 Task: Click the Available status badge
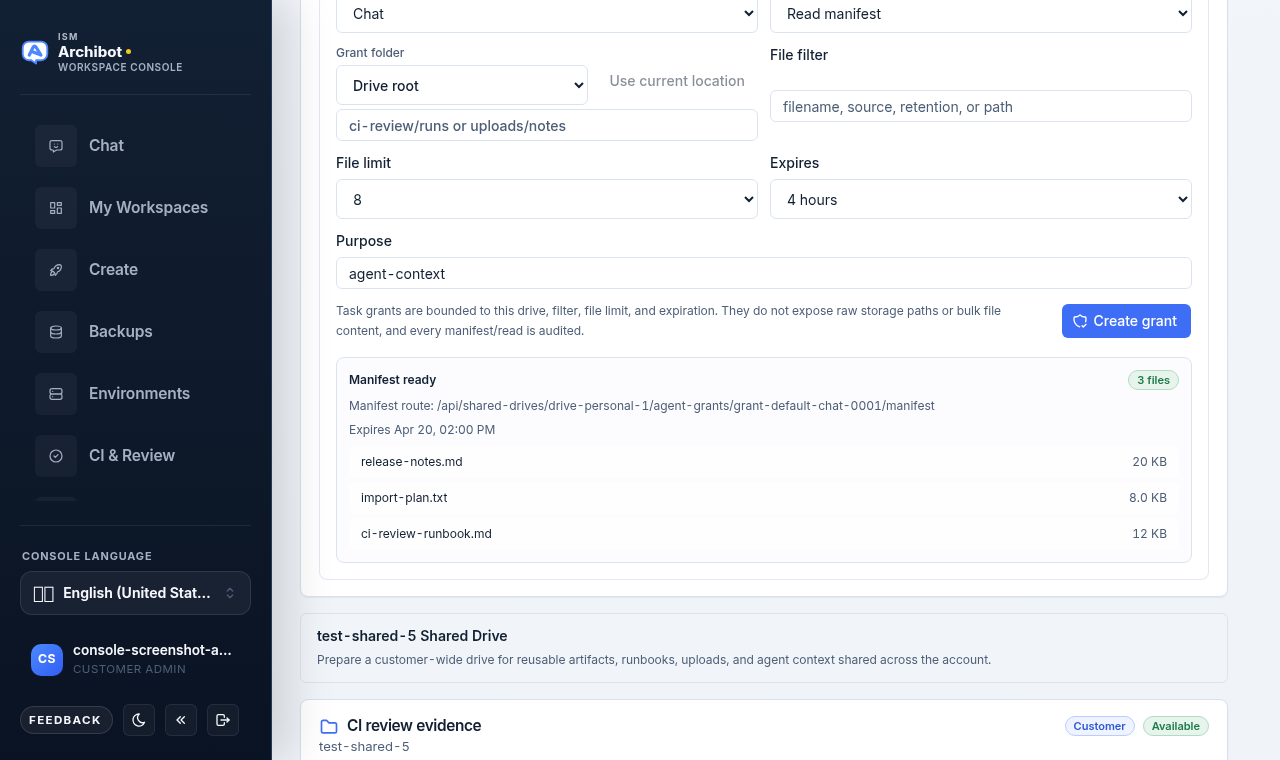tap(1176, 726)
